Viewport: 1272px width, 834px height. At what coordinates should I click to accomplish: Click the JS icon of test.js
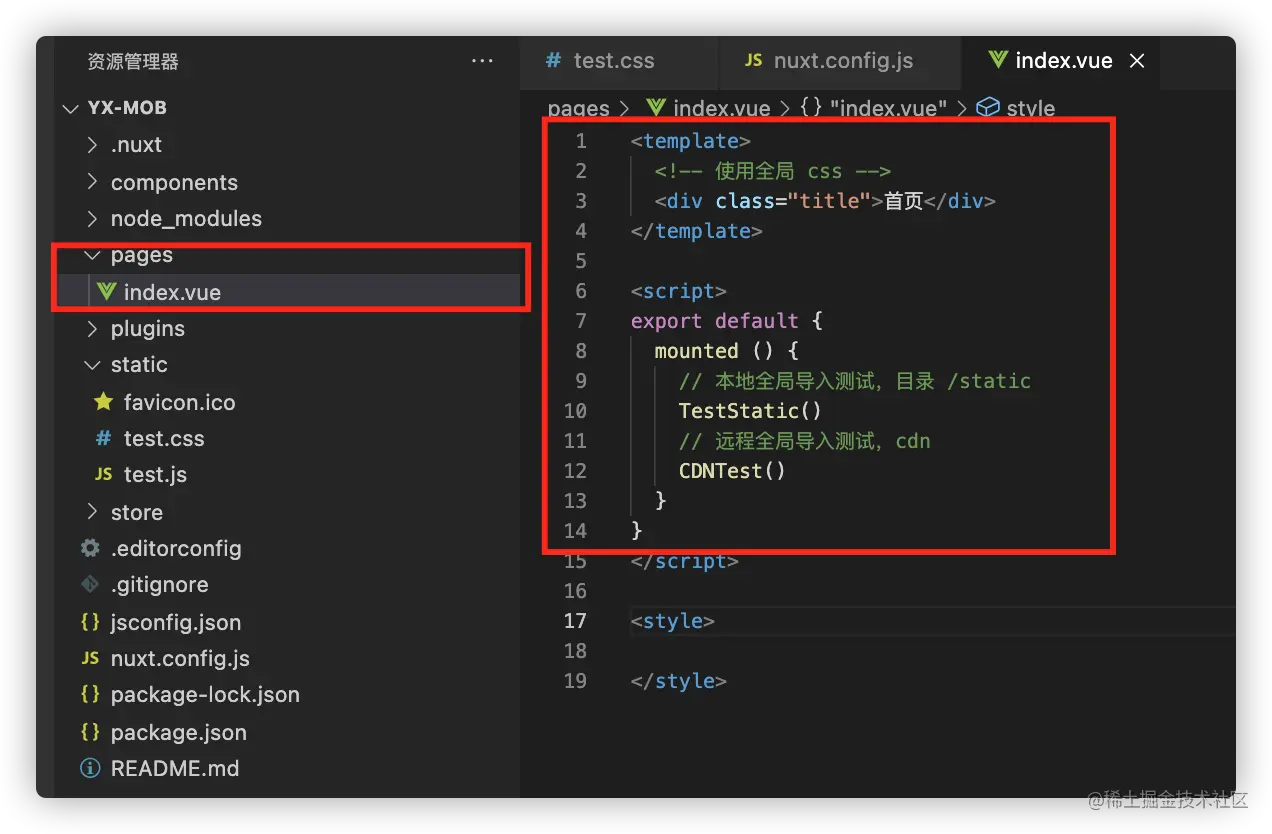[x=103, y=475]
